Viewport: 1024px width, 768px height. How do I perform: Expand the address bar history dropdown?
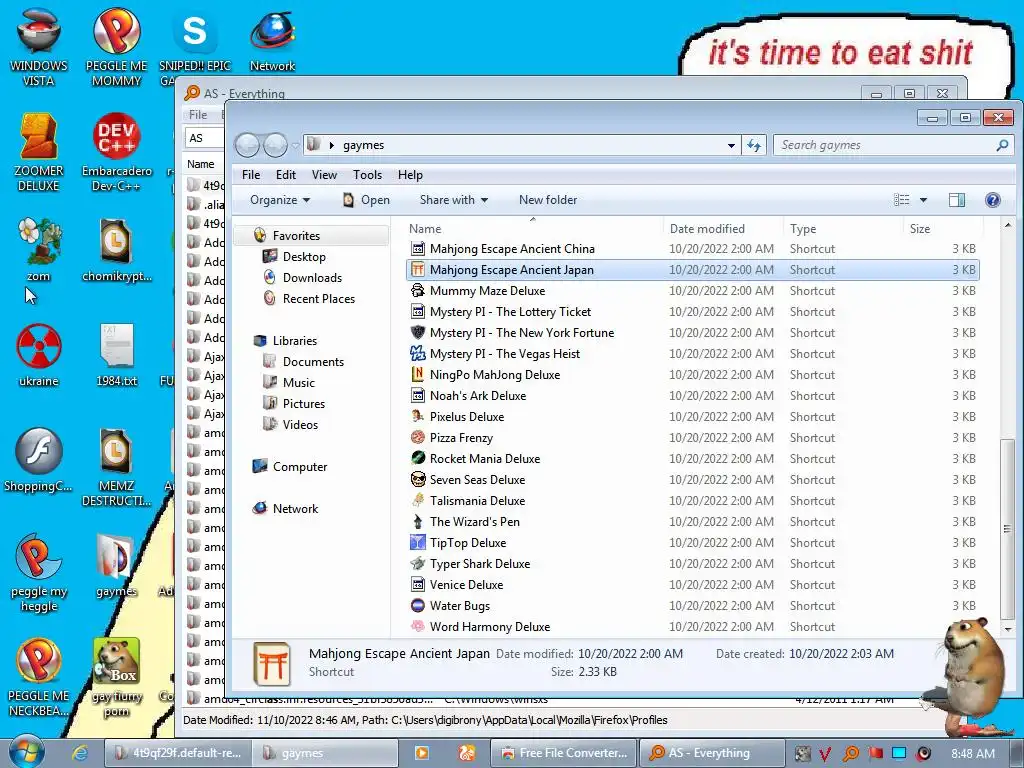[x=731, y=145]
